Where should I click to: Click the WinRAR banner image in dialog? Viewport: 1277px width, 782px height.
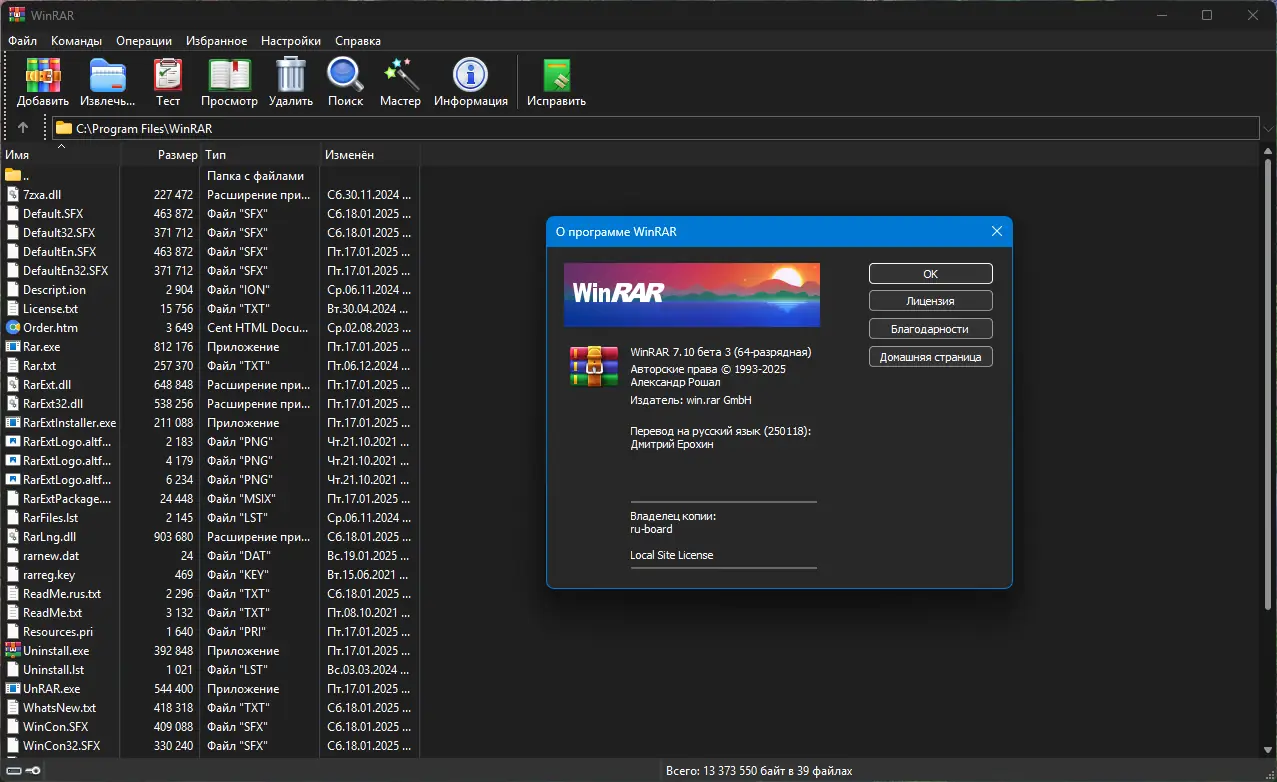tap(692, 295)
